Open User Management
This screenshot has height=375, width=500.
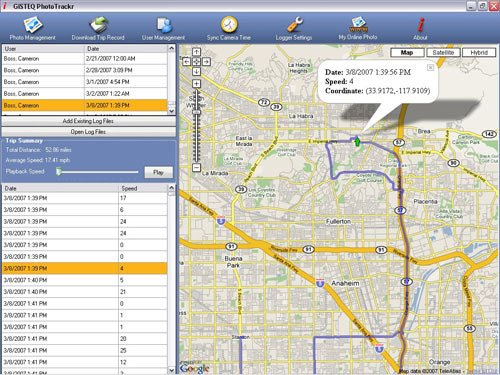[x=163, y=29]
